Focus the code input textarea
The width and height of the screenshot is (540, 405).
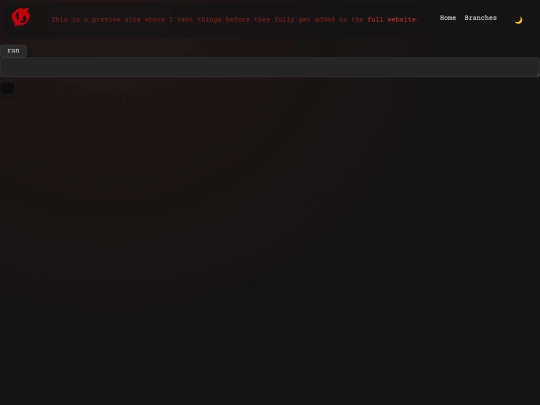click(x=270, y=67)
